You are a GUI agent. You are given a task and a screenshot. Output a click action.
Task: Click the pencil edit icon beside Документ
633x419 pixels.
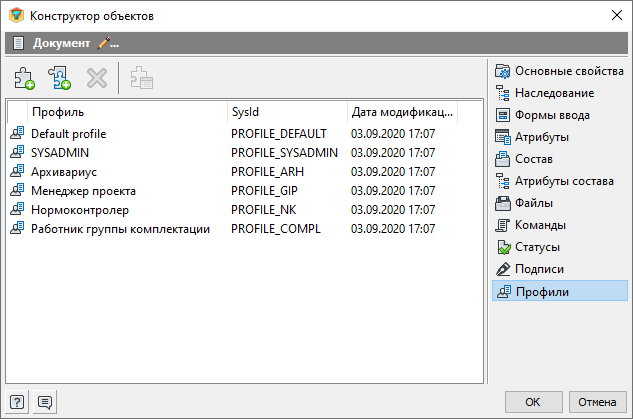(108, 43)
